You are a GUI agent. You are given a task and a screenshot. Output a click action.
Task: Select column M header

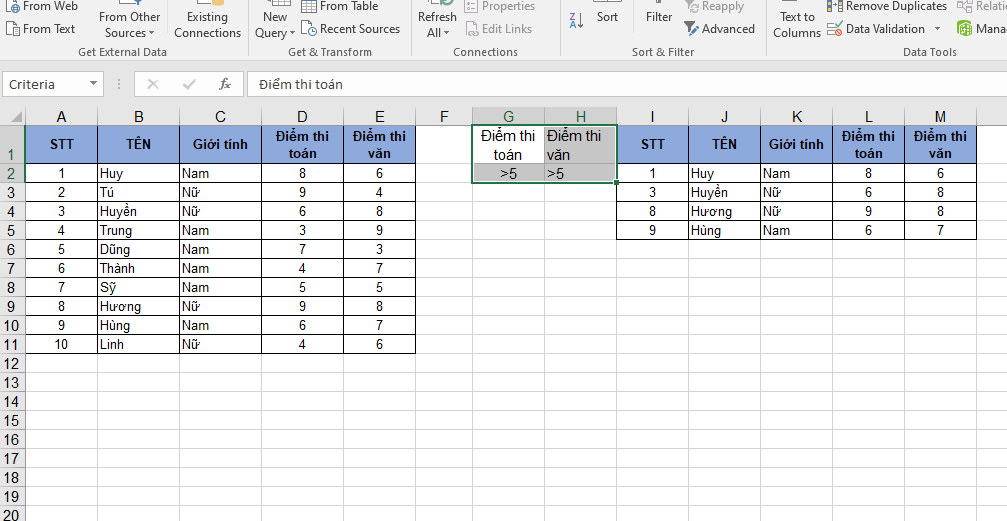click(940, 116)
